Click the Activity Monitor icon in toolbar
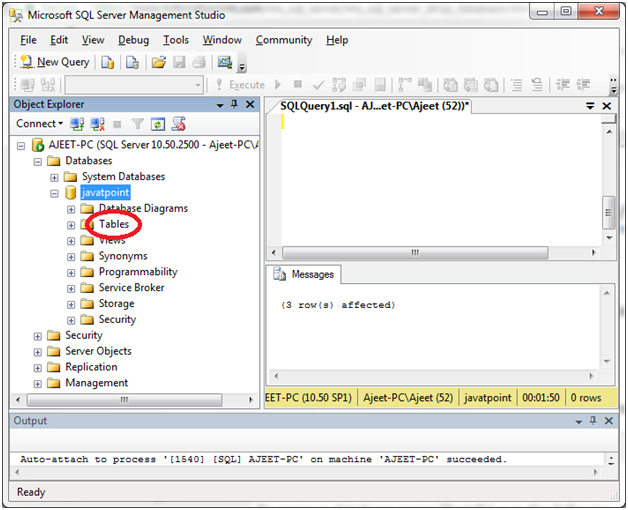This screenshot has width=628, height=510. coord(225,62)
